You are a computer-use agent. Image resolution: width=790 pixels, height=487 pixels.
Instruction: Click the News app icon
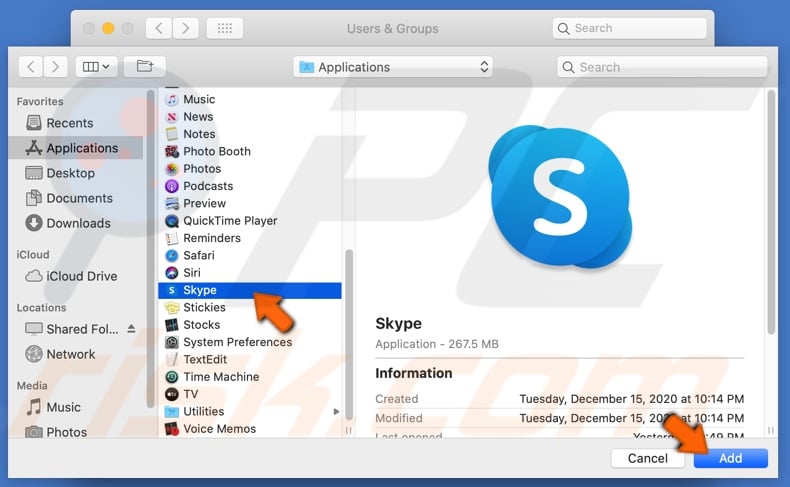[x=172, y=117]
